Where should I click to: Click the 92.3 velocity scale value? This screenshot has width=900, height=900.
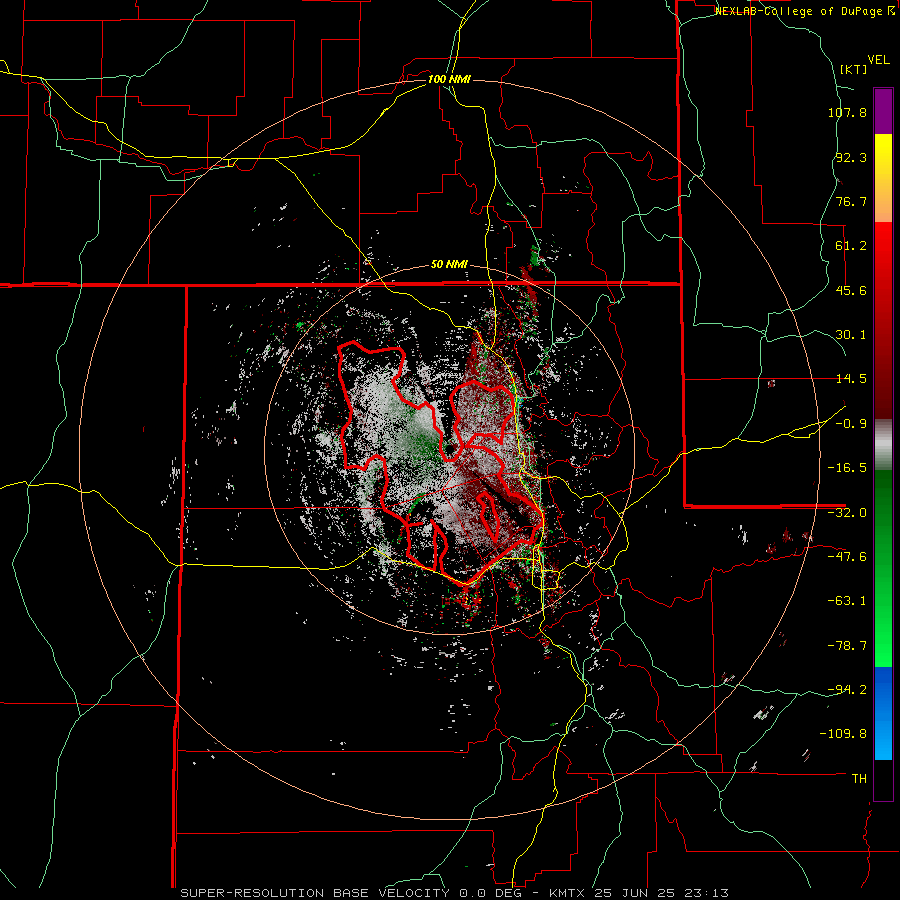[x=851, y=157]
